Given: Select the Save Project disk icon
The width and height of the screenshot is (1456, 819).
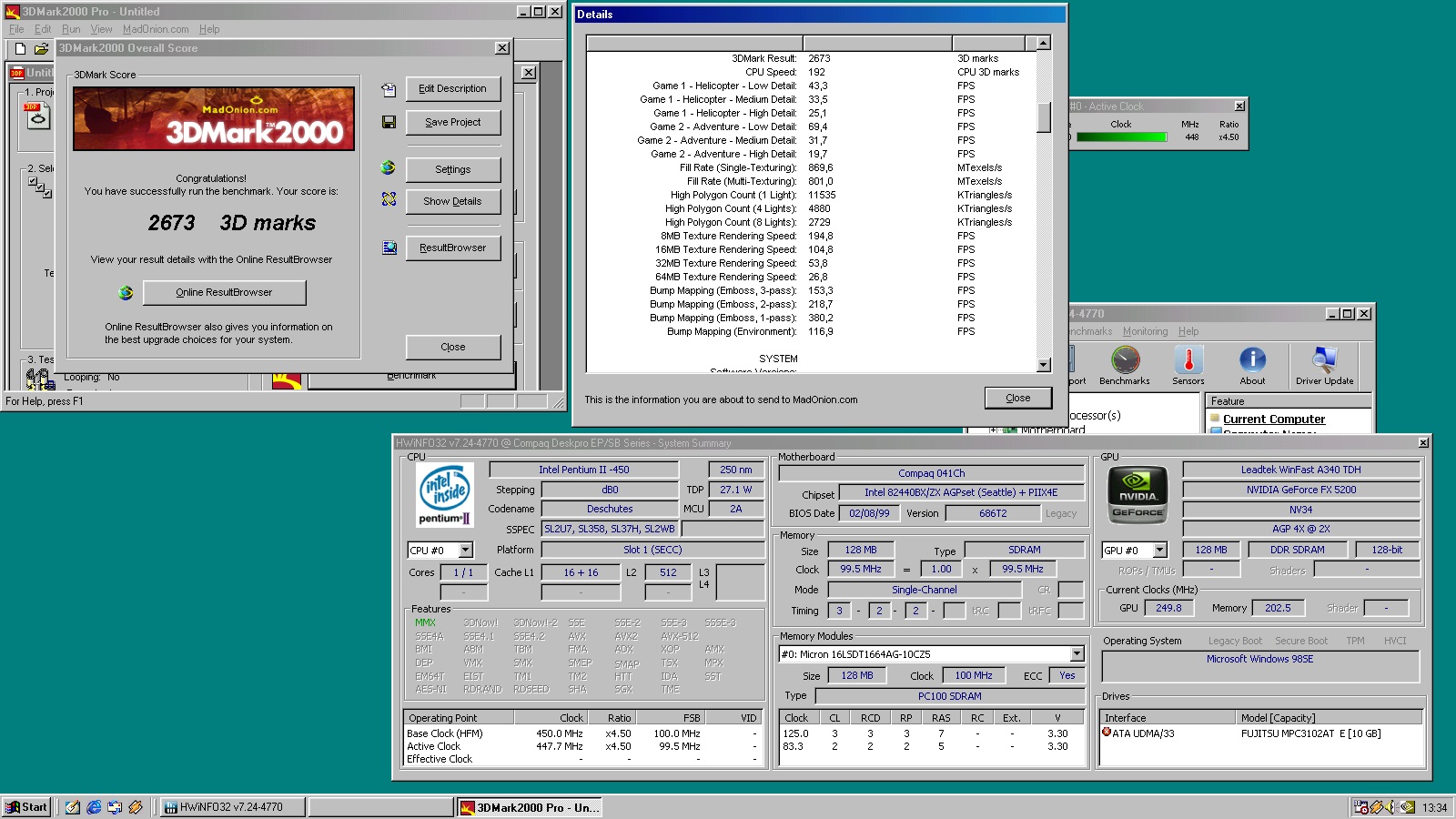Looking at the screenshot, I should pos(389,122).
